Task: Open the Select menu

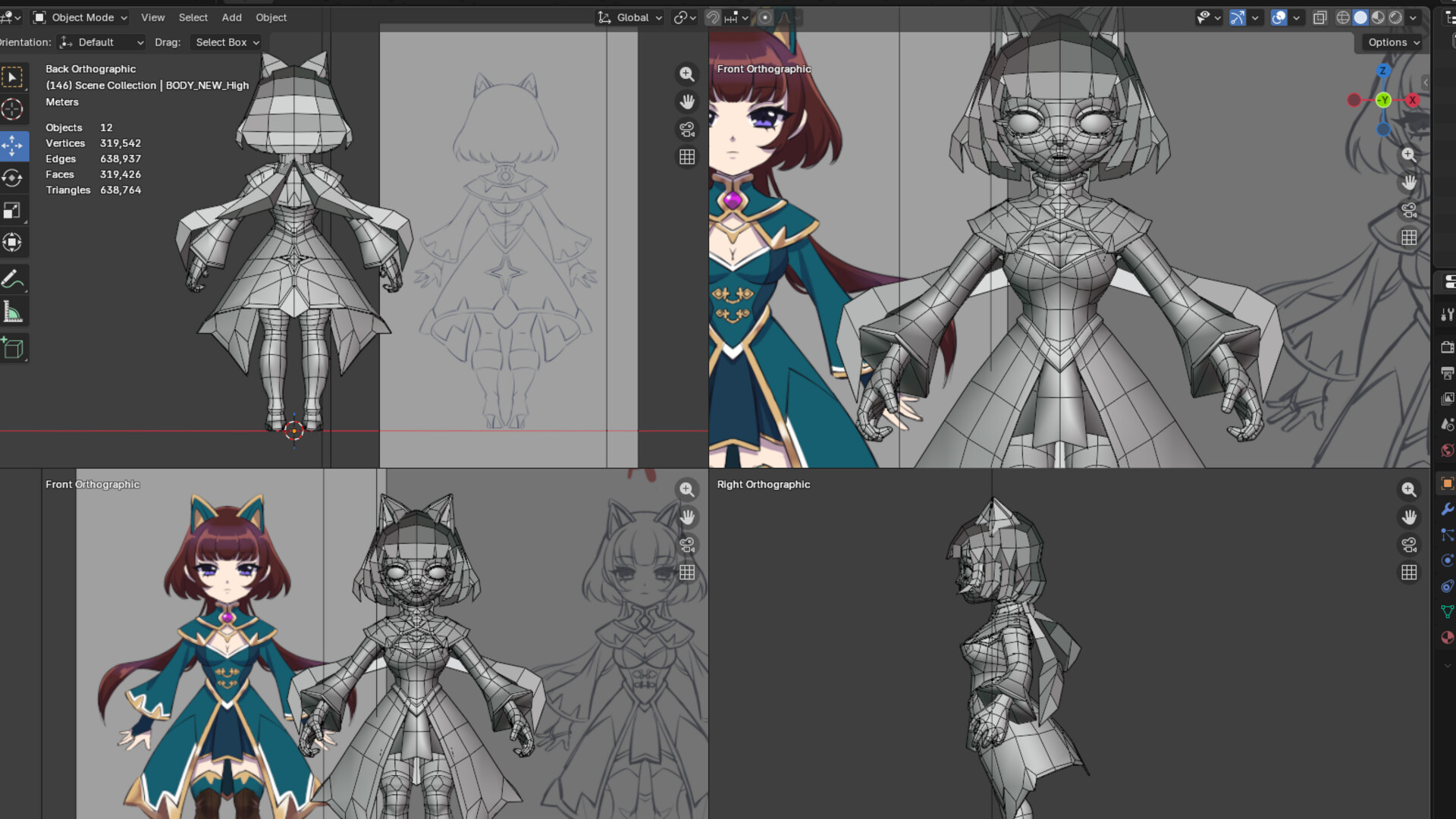Action: click(x=193, y=17)
